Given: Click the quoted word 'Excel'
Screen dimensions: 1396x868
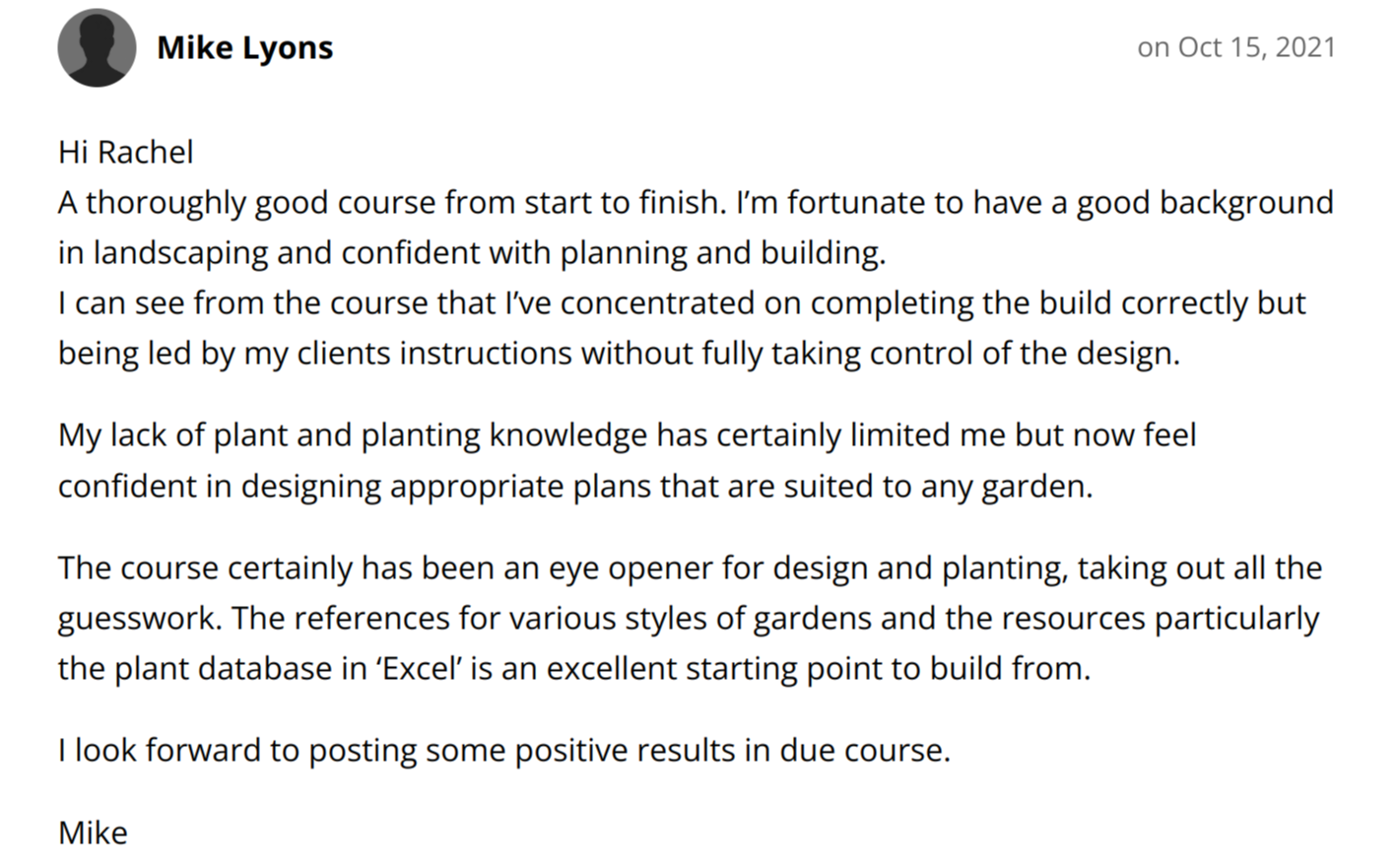Looking at the screenshot, I should click(421, 668).
